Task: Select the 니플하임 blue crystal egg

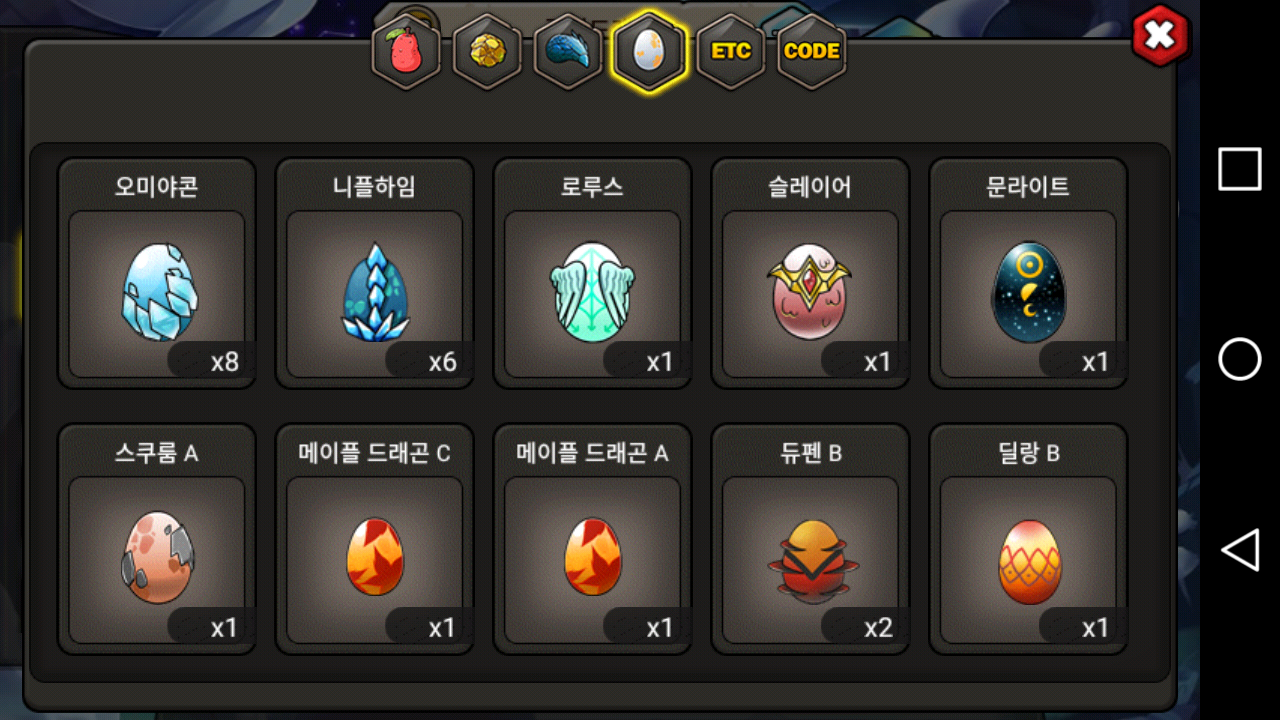Action: [375, 273]
